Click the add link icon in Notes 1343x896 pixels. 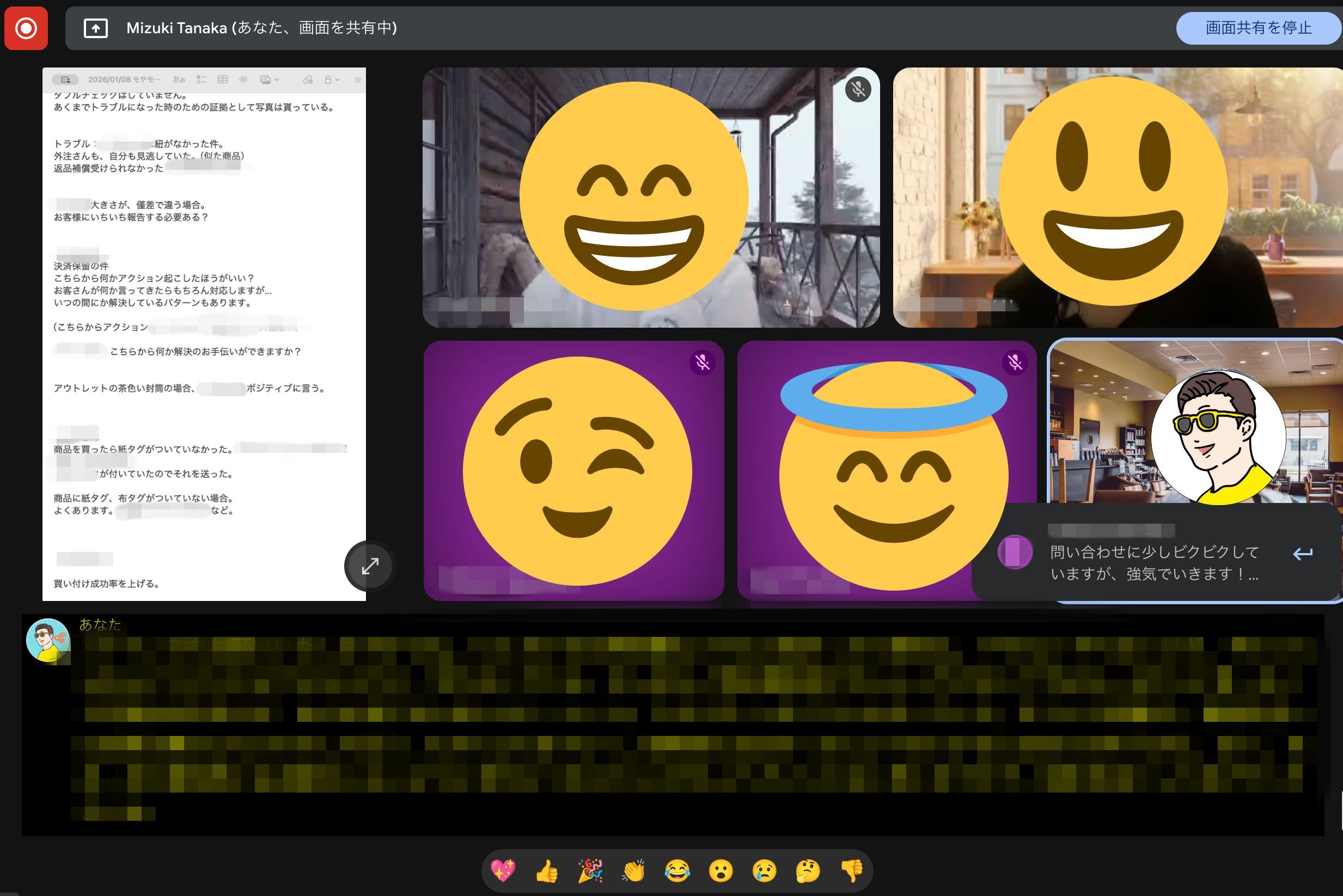(x=308, y=79)
